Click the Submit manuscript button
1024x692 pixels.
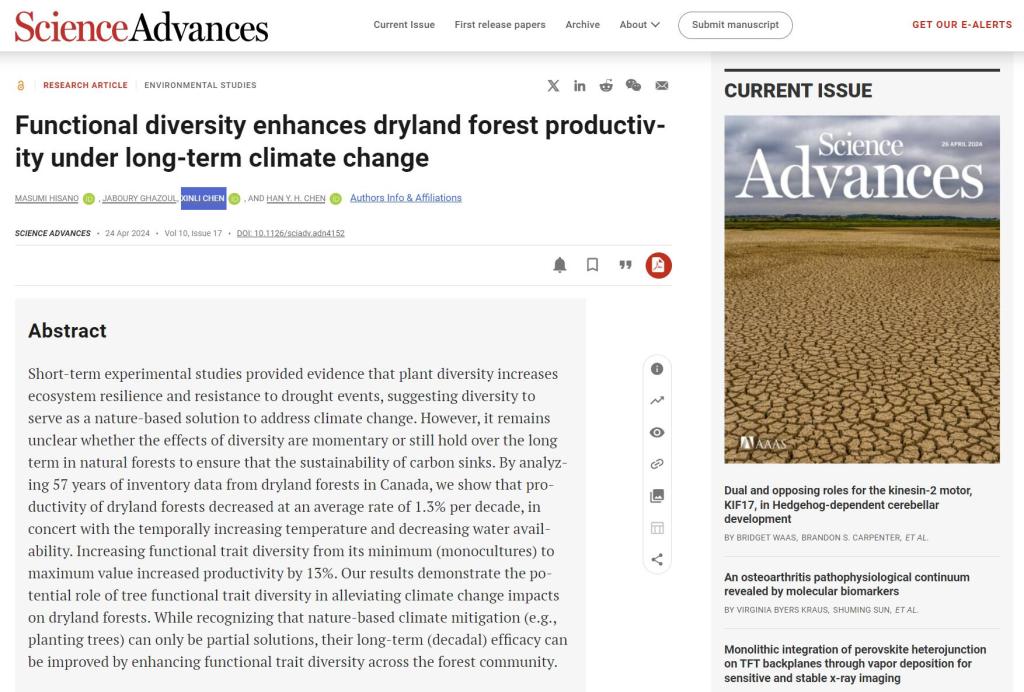[735, 25]
